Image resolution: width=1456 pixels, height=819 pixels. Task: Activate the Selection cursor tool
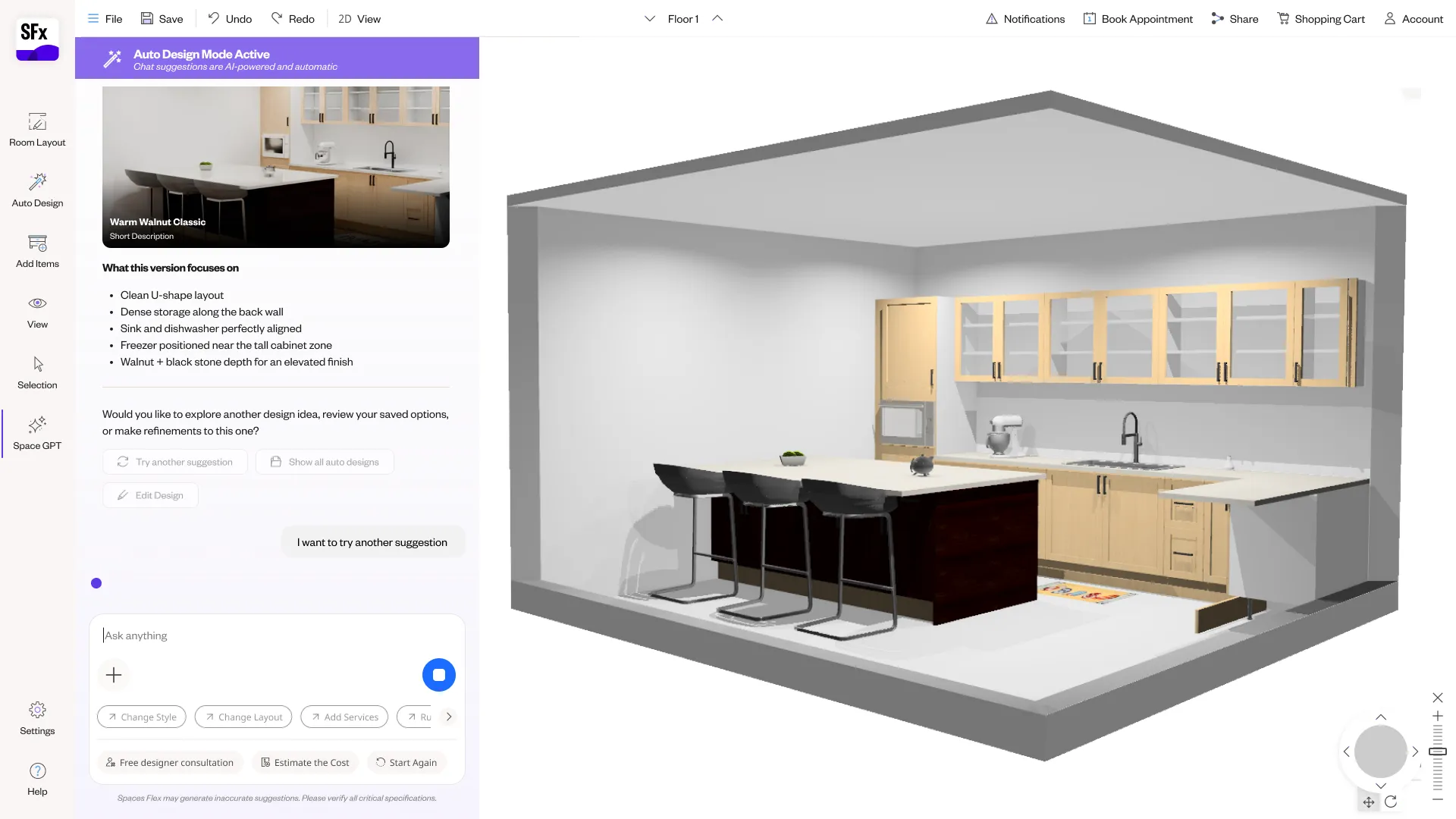(37, 372)
